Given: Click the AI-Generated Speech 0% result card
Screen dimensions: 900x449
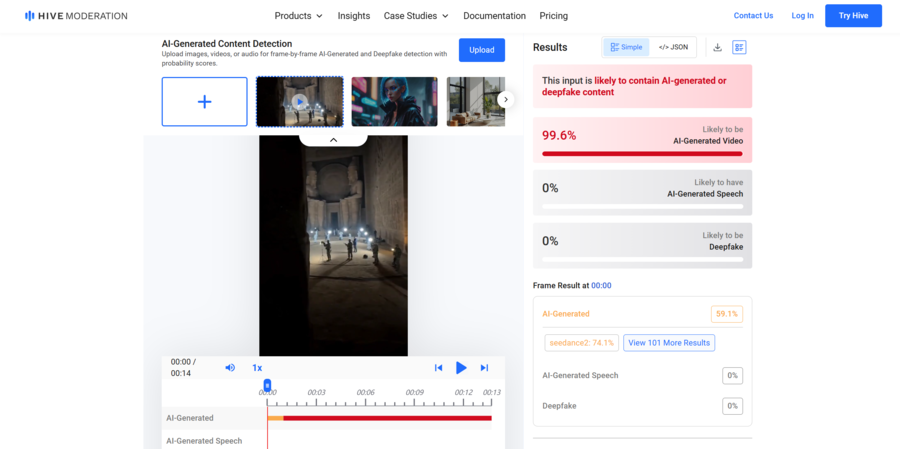Looking at the screenshot, I should point(642,193).
